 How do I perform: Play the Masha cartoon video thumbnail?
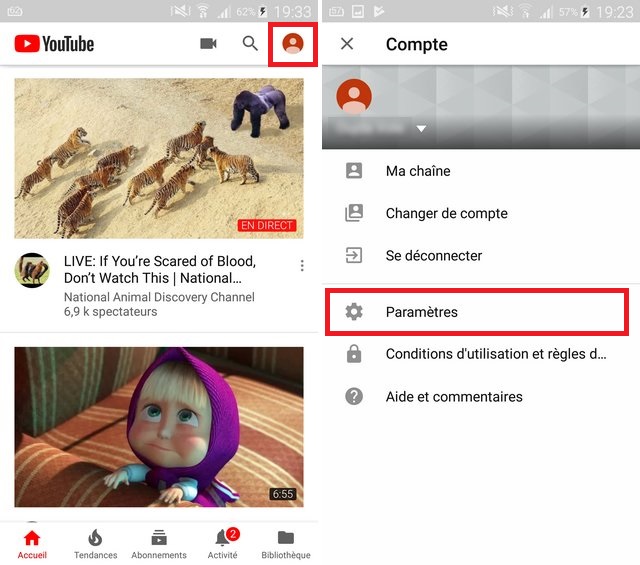pos(159,426)
